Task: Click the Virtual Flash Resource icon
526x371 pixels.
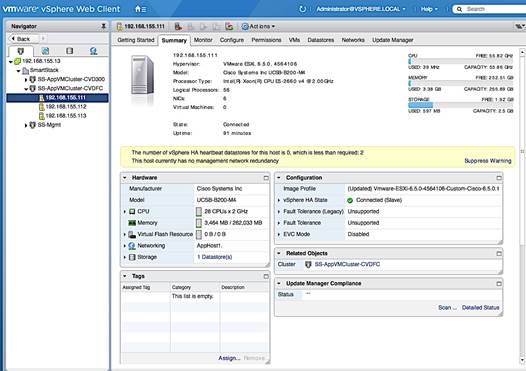Action: click(x=132, y=234)
